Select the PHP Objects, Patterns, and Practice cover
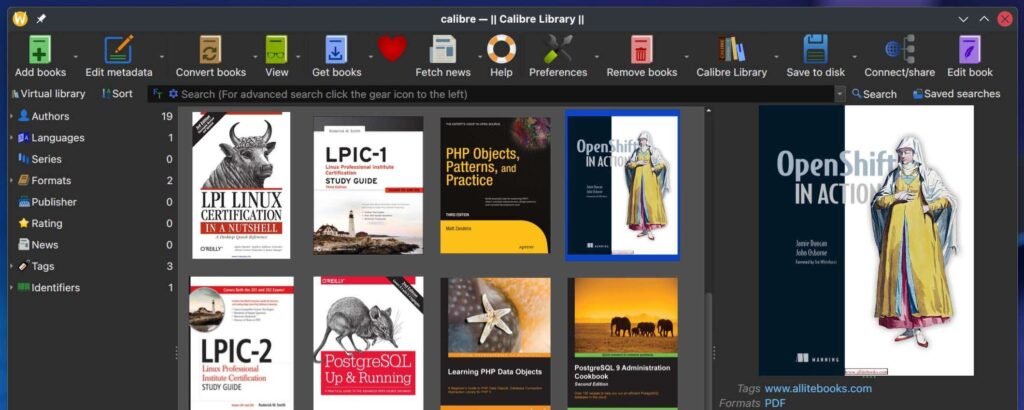 click(x=495, y=185)
